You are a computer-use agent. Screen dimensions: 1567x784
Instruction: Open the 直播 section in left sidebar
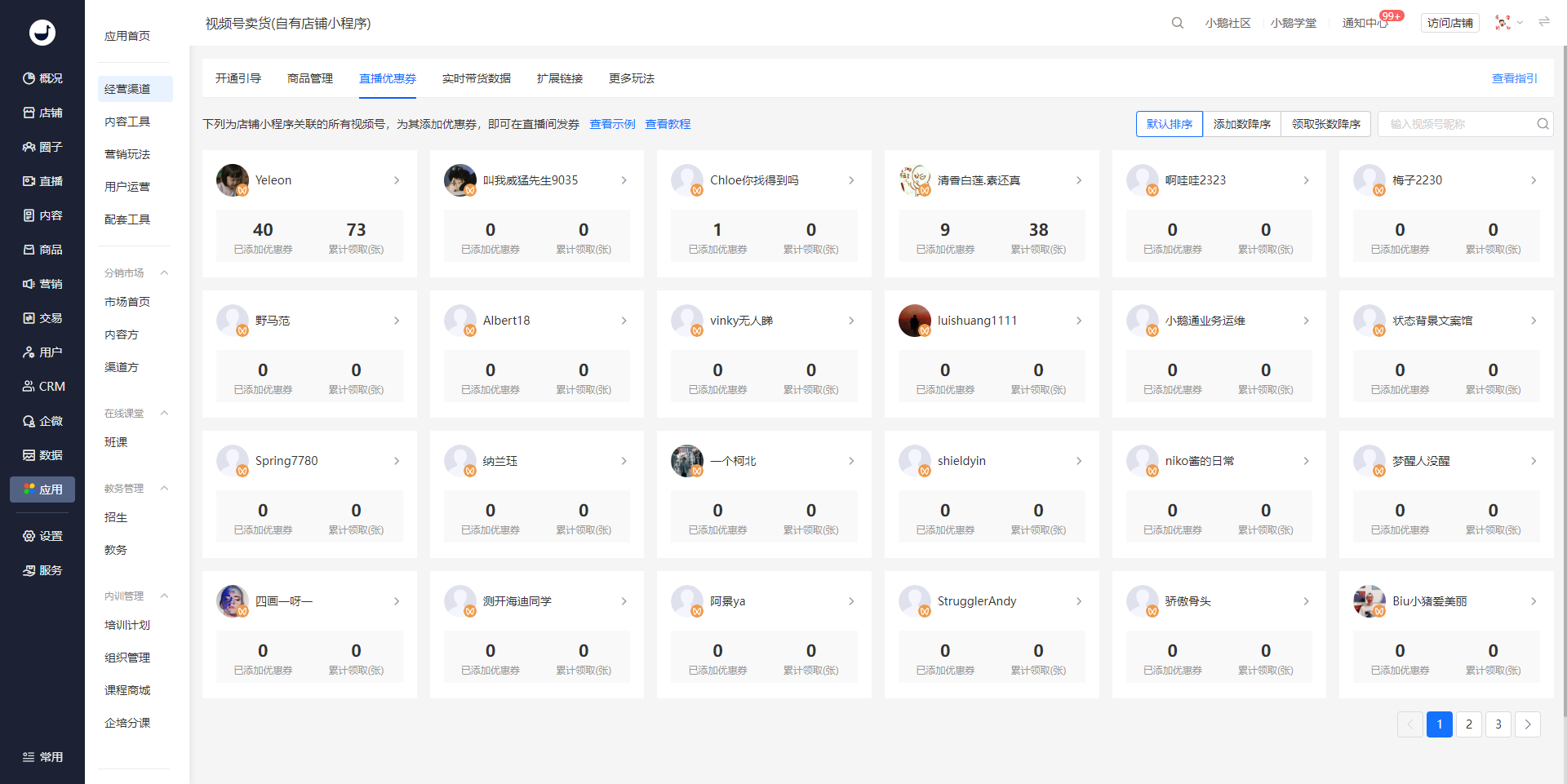pyautogui.click(x=42, y=181)
